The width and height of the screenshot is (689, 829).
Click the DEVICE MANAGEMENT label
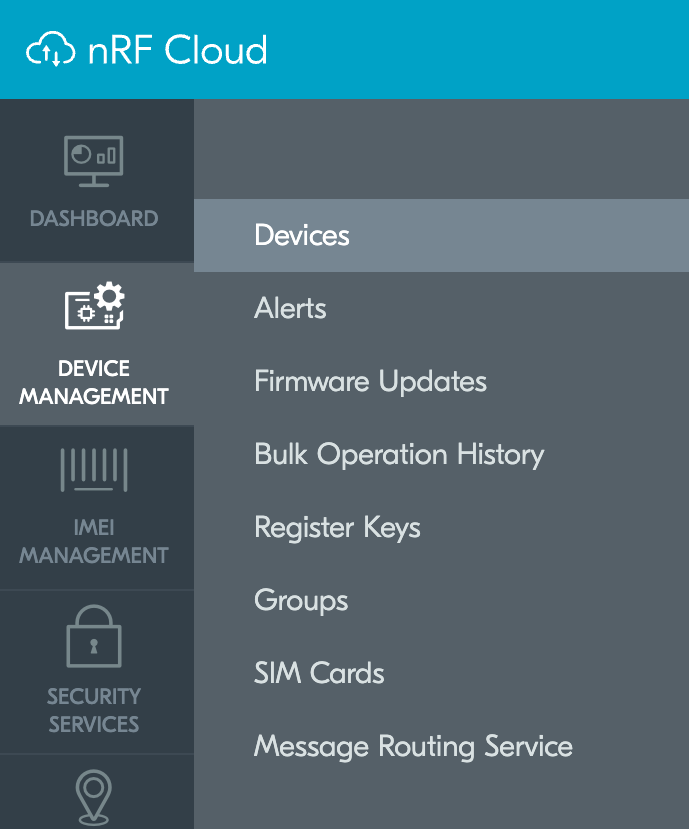pos(94,382)
